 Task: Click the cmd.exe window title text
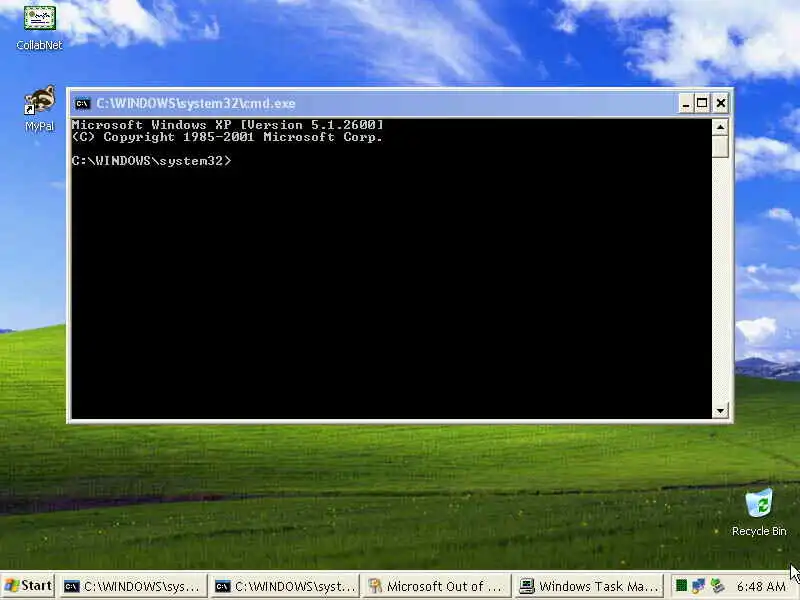[196, 104]
